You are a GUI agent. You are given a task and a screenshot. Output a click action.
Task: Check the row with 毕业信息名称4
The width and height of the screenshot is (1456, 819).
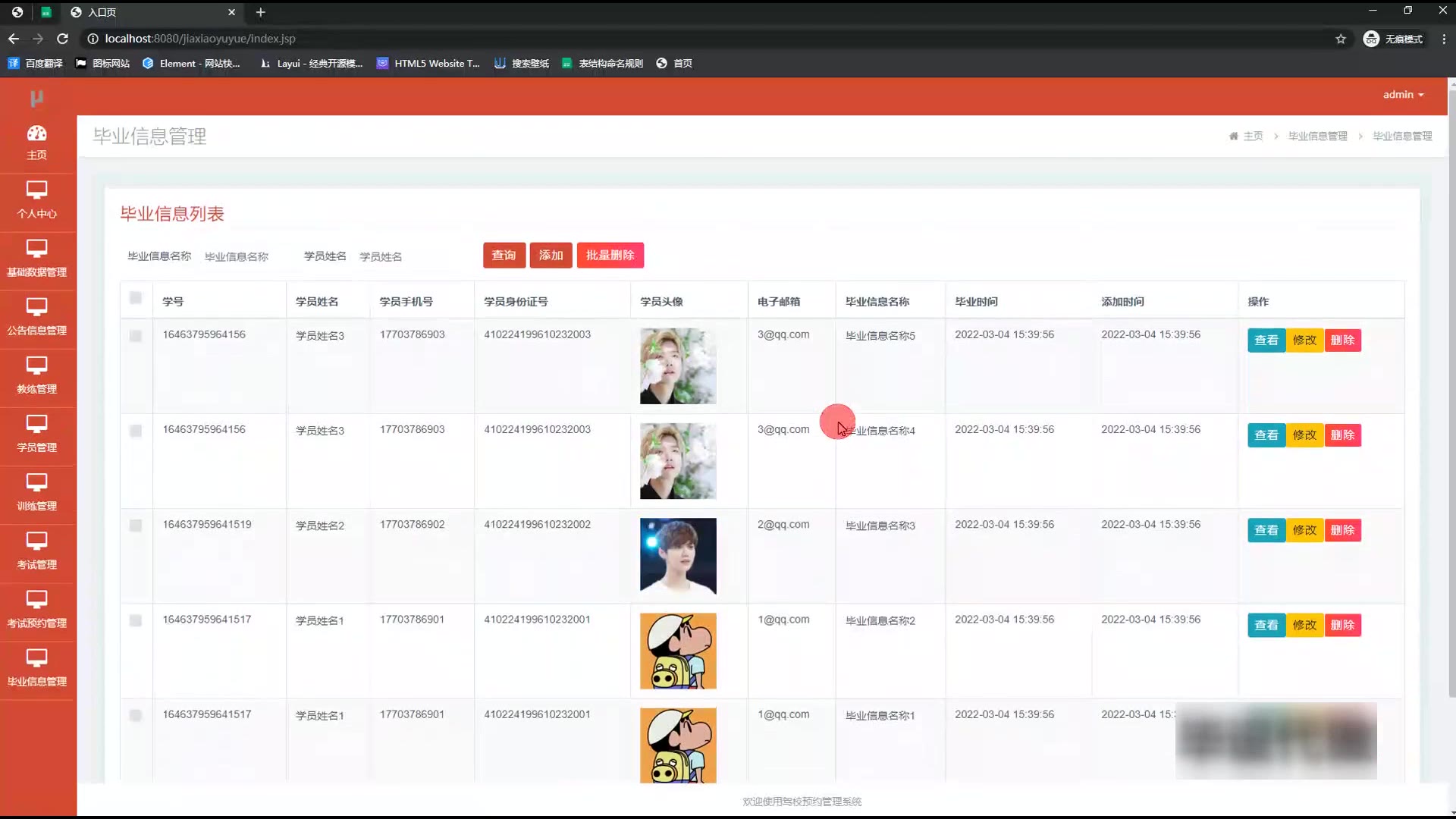(136, 431)
